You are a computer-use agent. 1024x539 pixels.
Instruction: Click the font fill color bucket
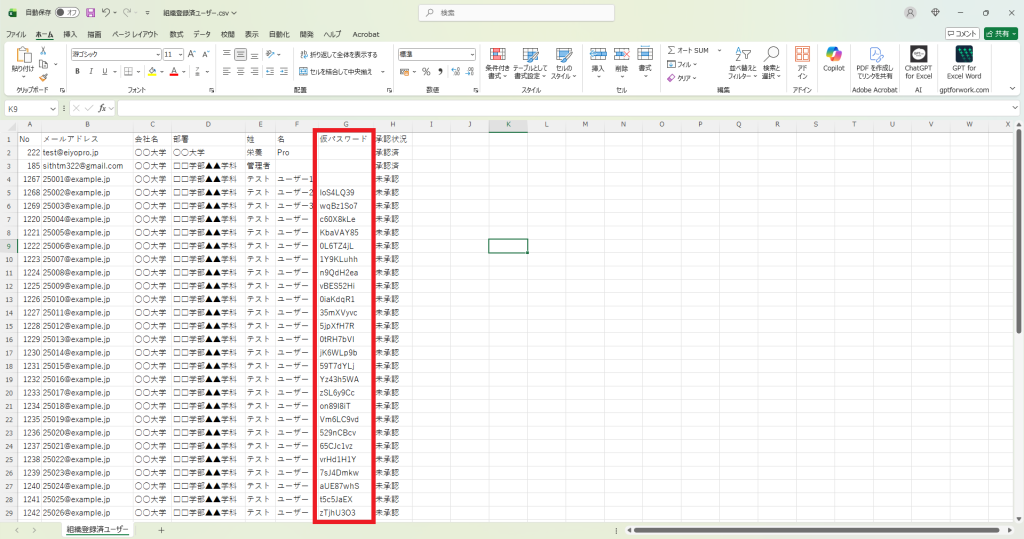pos(152,71)
